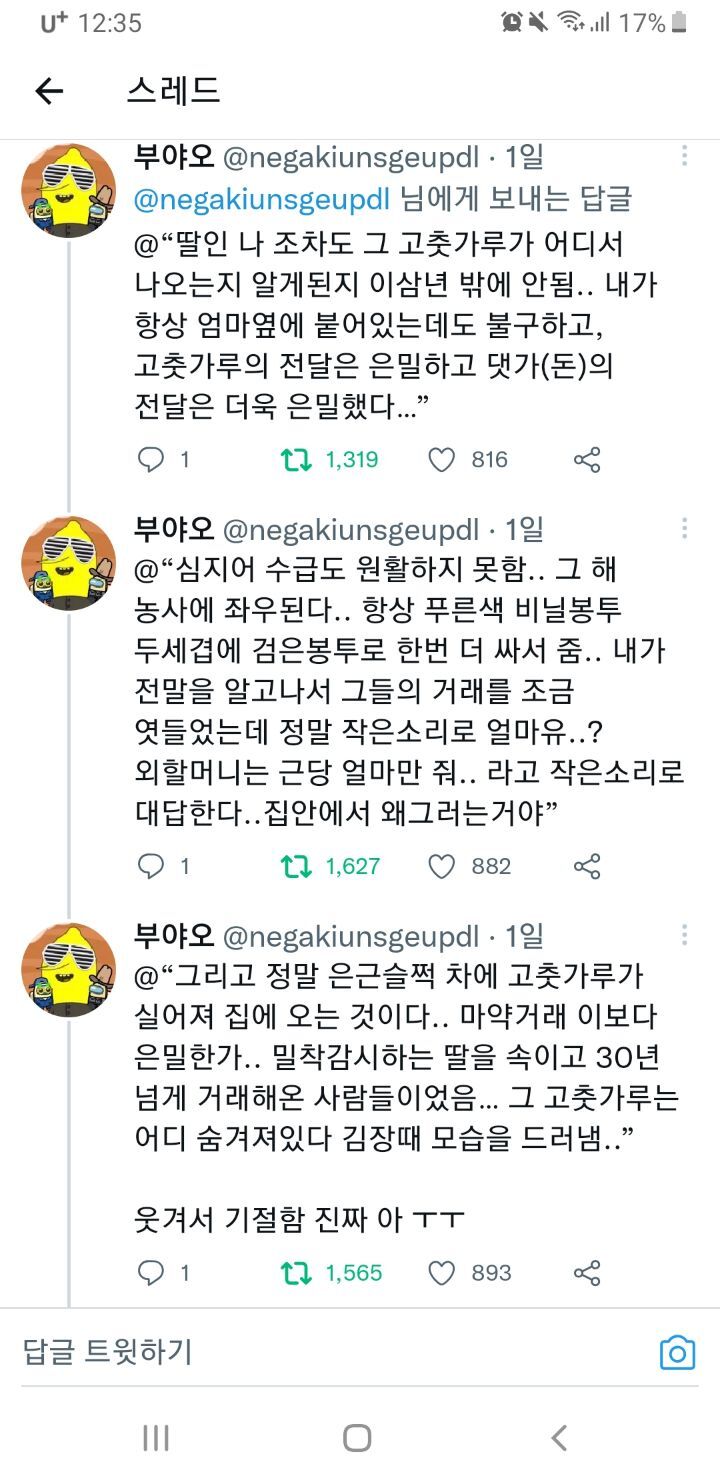This screenshot has height=1480, width=720.
Task: Share the second tweet
Action: (x=587, y=866)
